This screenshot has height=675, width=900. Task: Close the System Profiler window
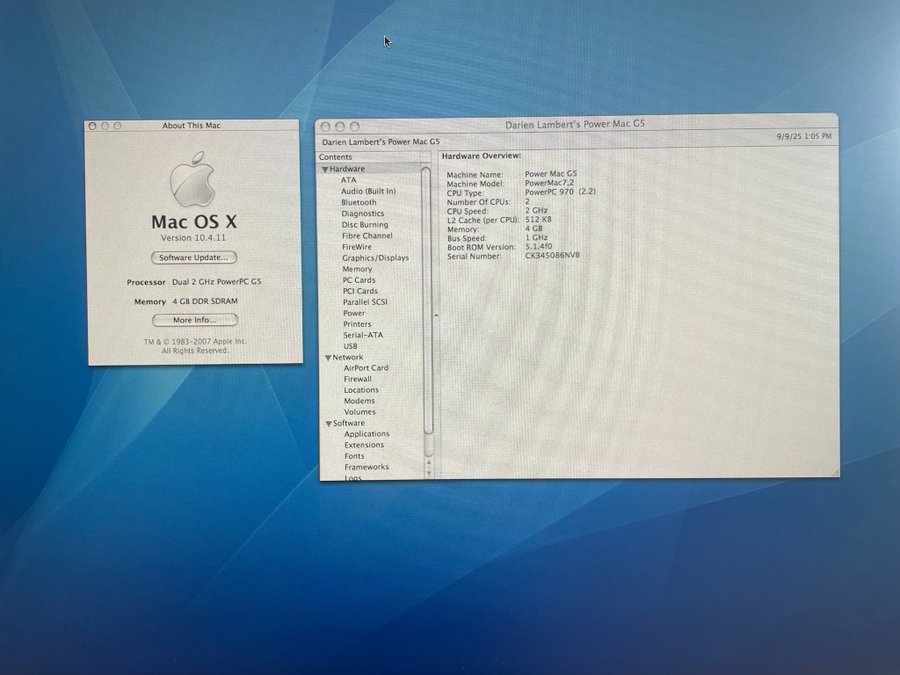[x=325, y=127]
